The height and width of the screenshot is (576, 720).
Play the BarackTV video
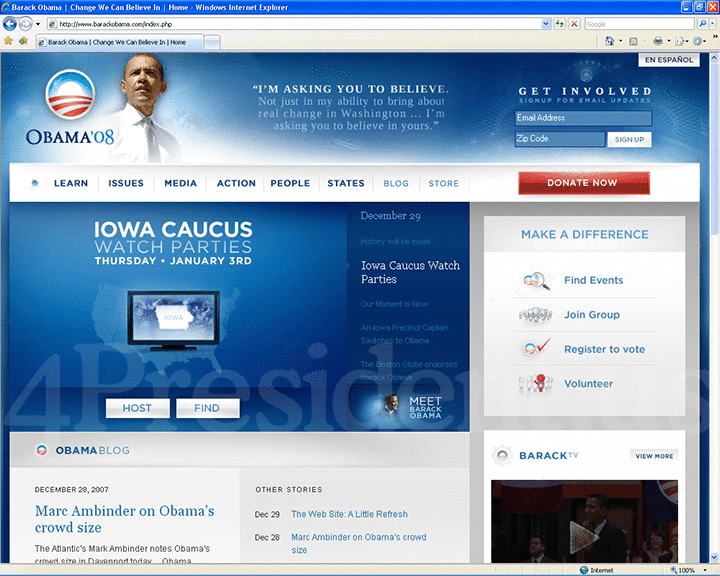[x=584, y=536]
